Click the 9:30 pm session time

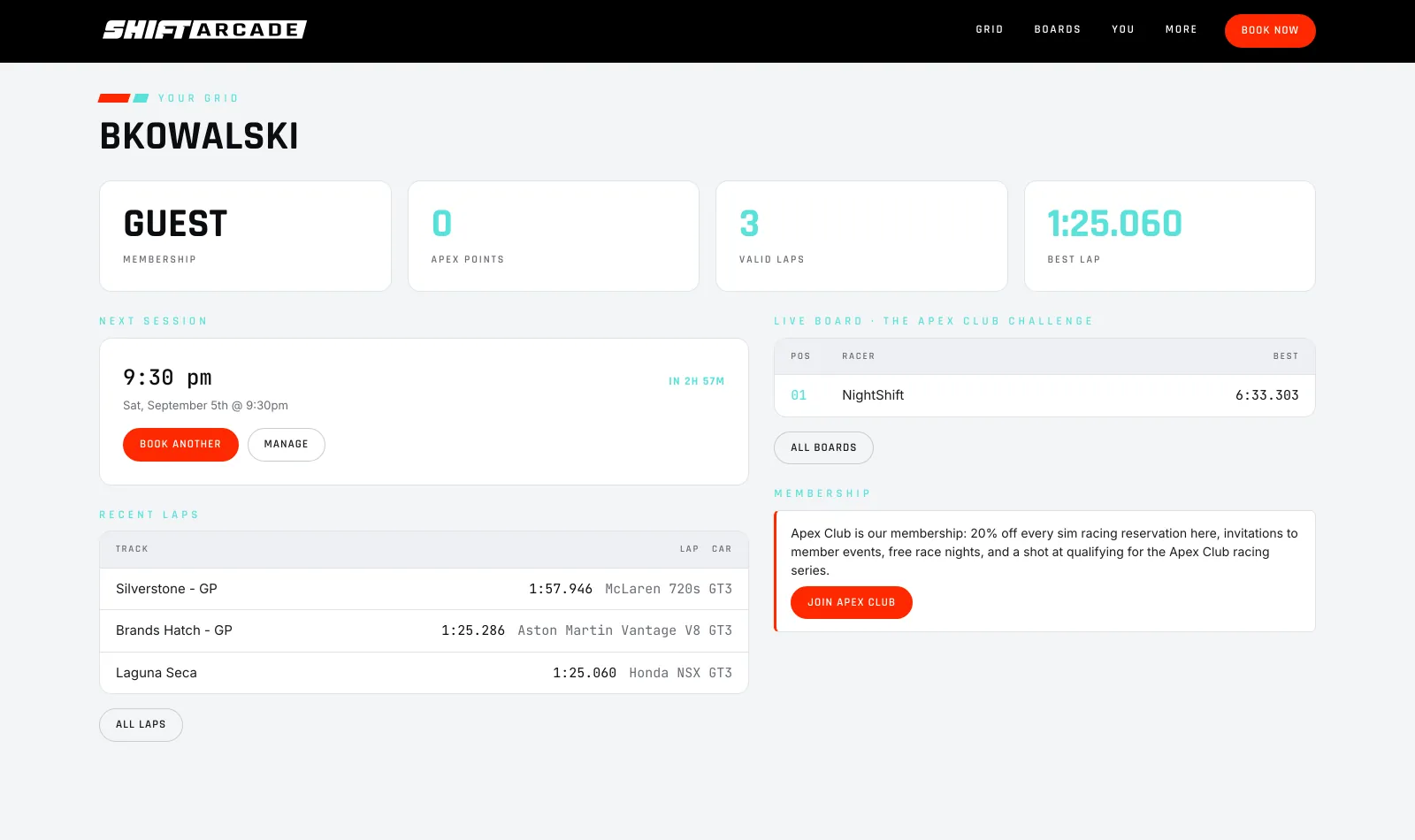click(167, 378)
